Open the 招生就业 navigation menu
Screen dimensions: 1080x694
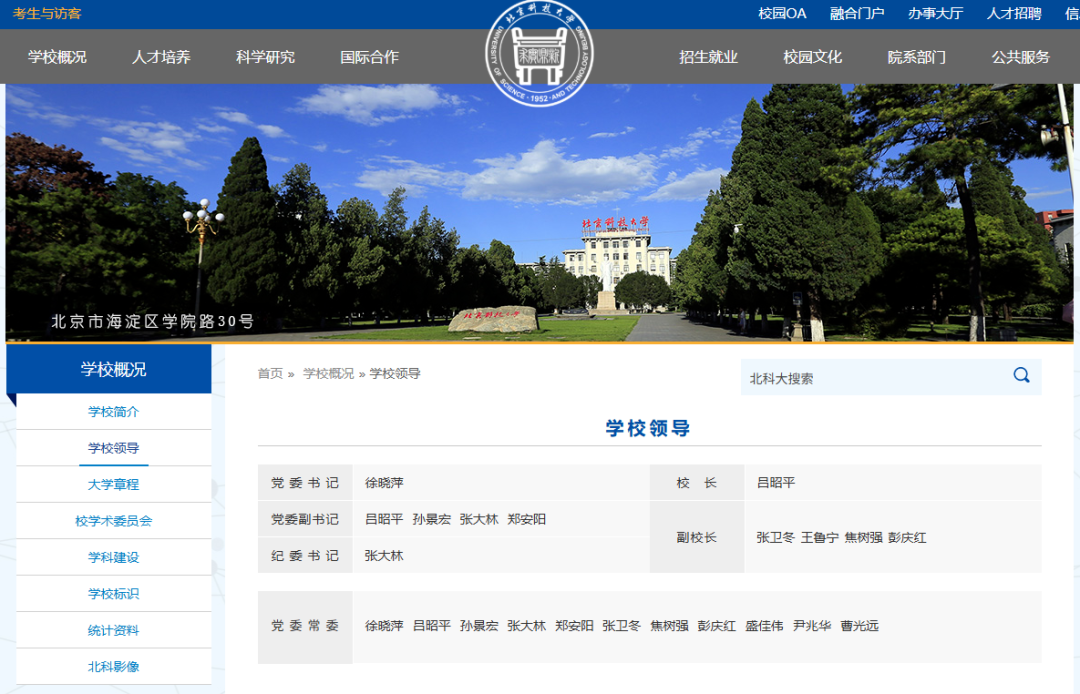pos(709,57)
